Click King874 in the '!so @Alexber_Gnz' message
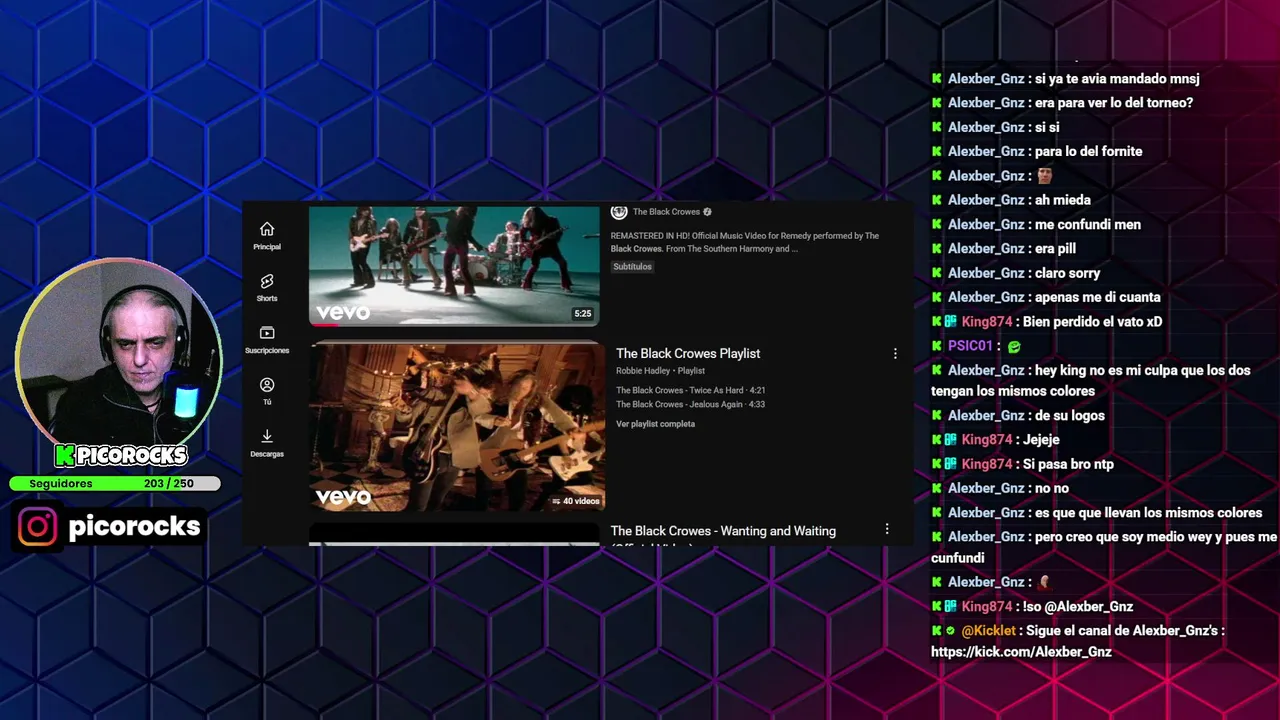This screenshot has height=720, width=1280. [987, 607]
